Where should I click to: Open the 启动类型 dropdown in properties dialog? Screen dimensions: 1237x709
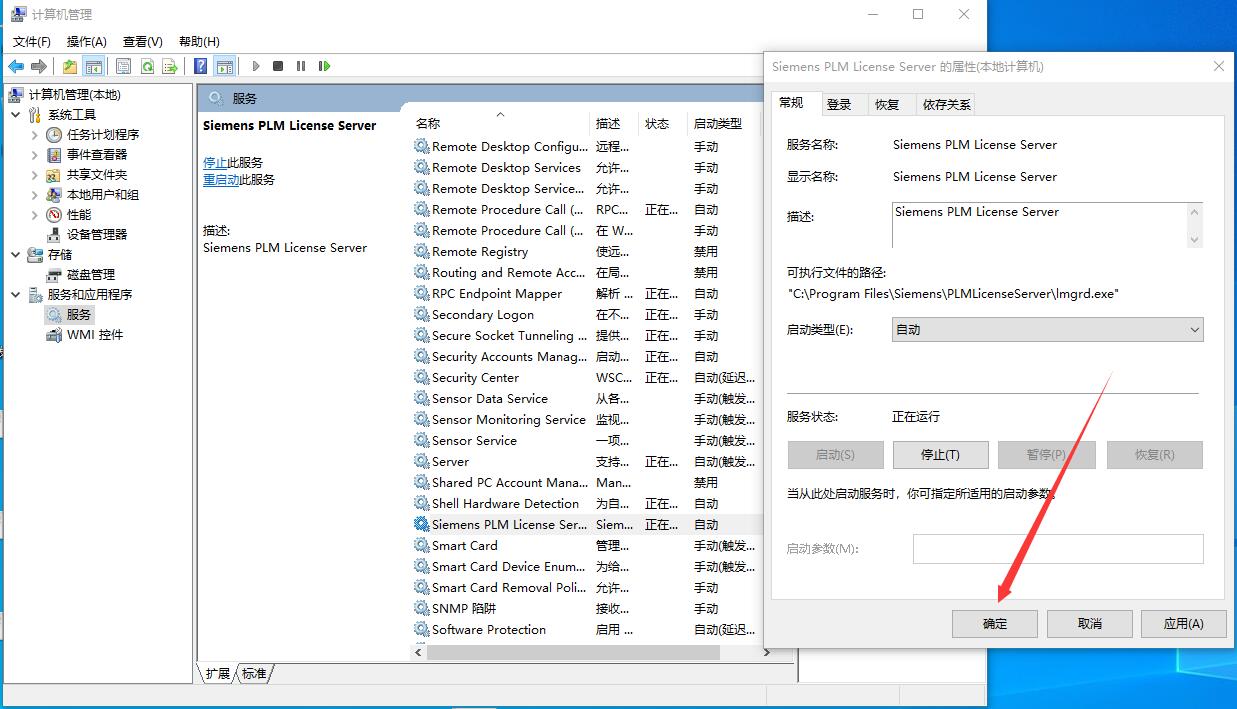coord(1047,329)
